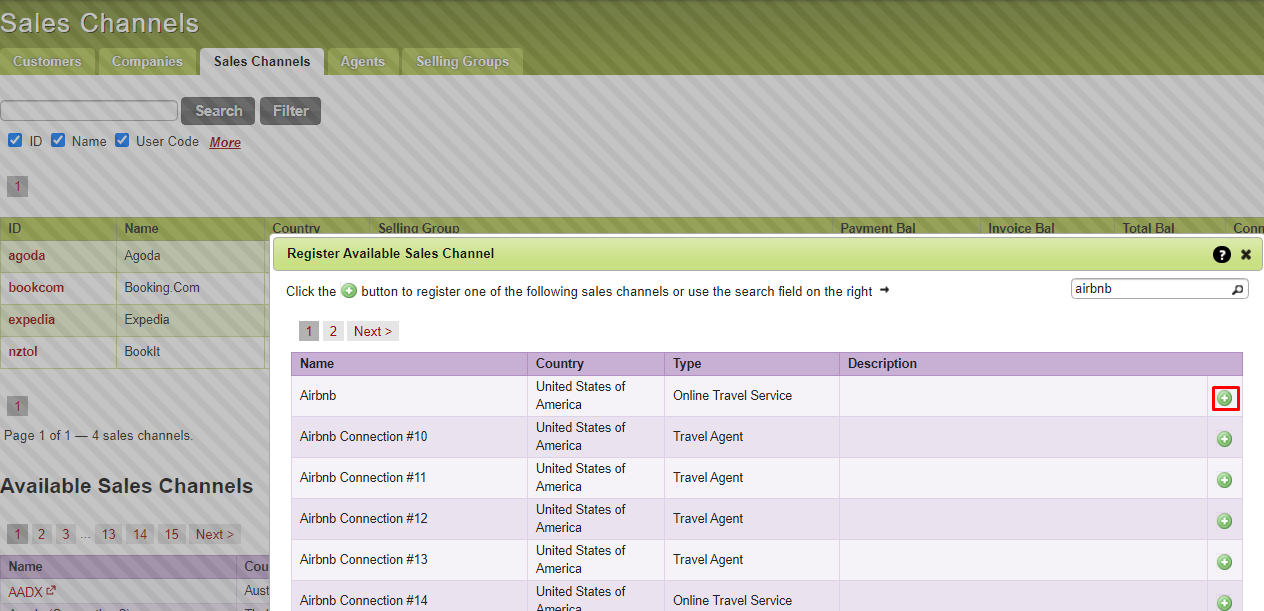Image resolution: width=1264 pixels, height=611 pixels.
Task: Select the Airbnb Connection #12 name cell
Action: pyautogui.click(x=409, y=518)
